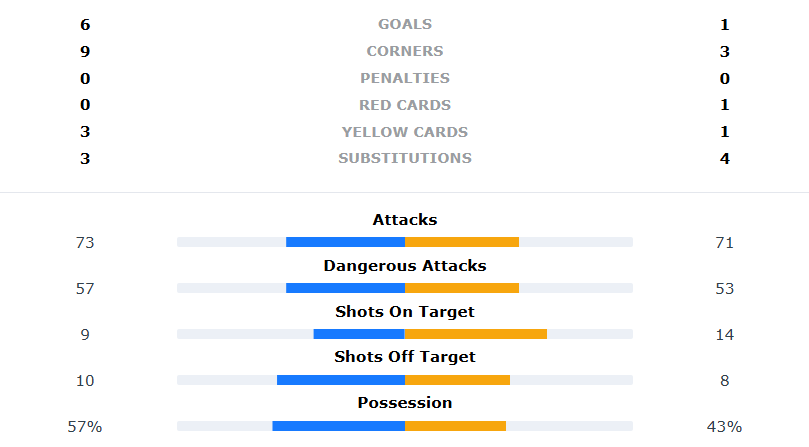Click the home team goals value 6
Viewport: 809px width, 447px height.
tap(85, 24)
